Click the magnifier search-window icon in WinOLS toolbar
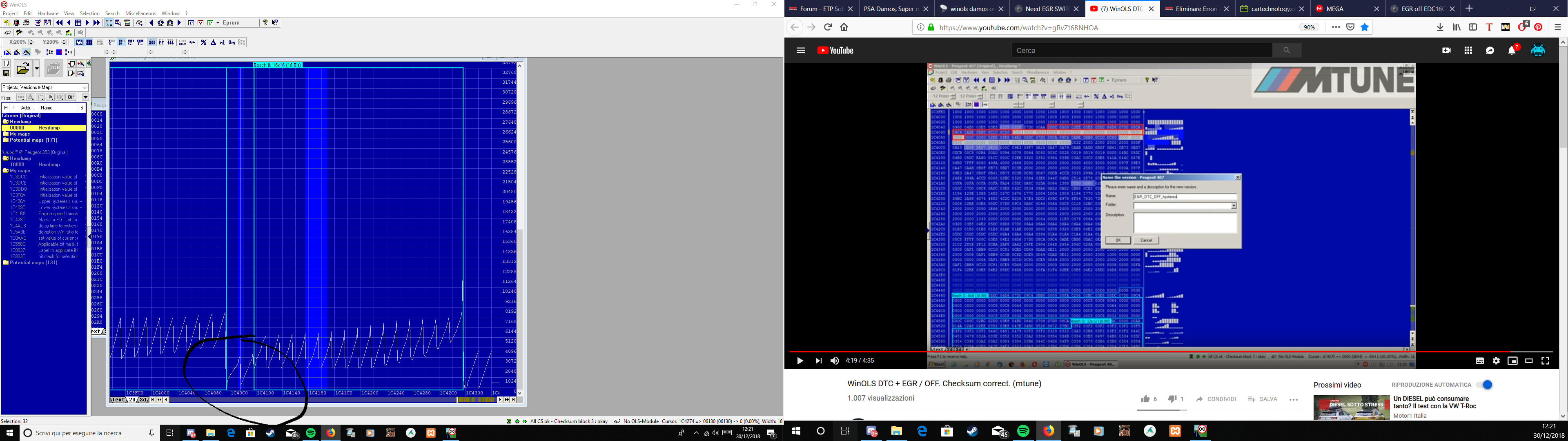 [x=118, y=23]
